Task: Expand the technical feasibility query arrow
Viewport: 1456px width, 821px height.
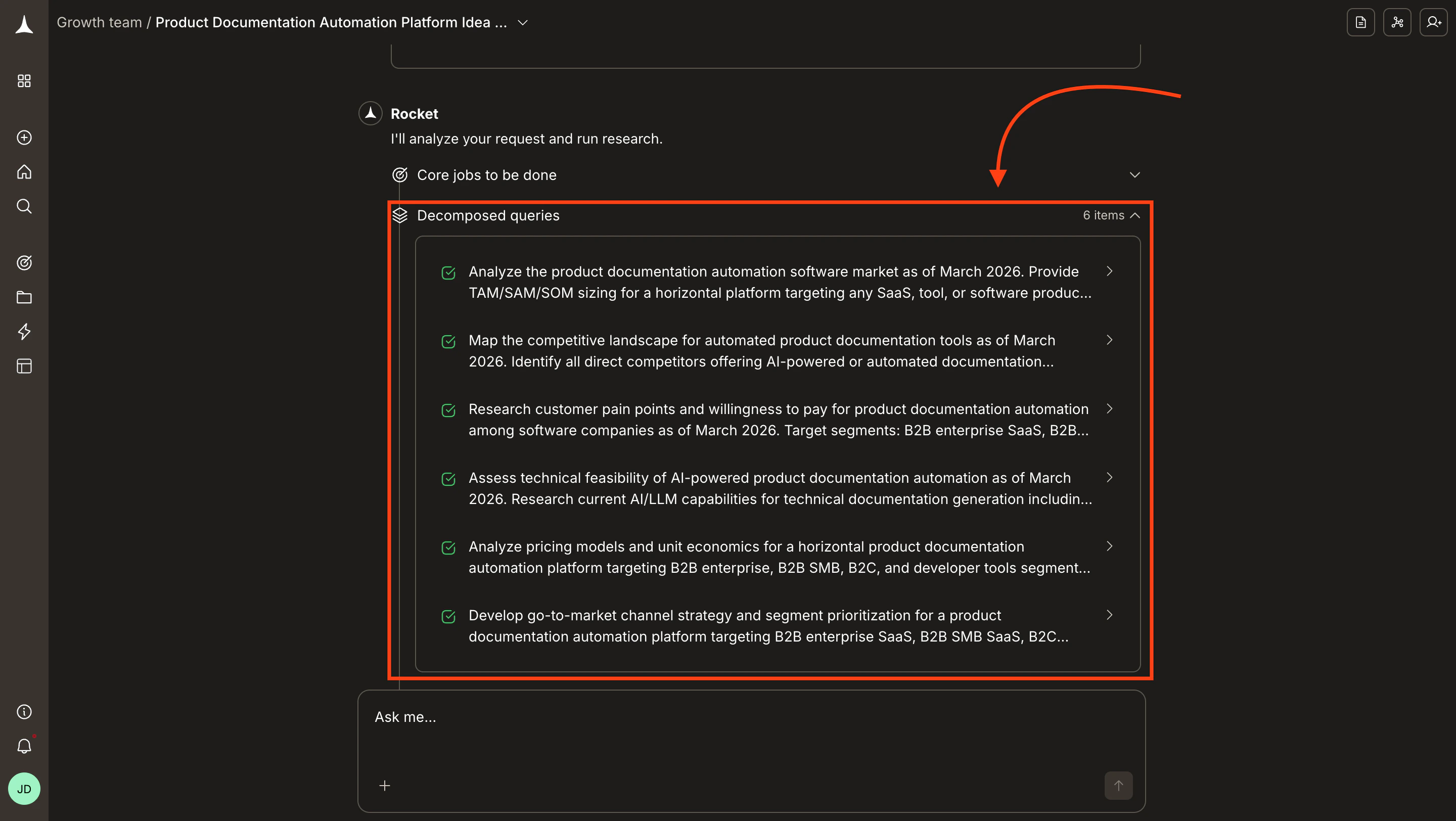Action: (x=1109, y=477)
